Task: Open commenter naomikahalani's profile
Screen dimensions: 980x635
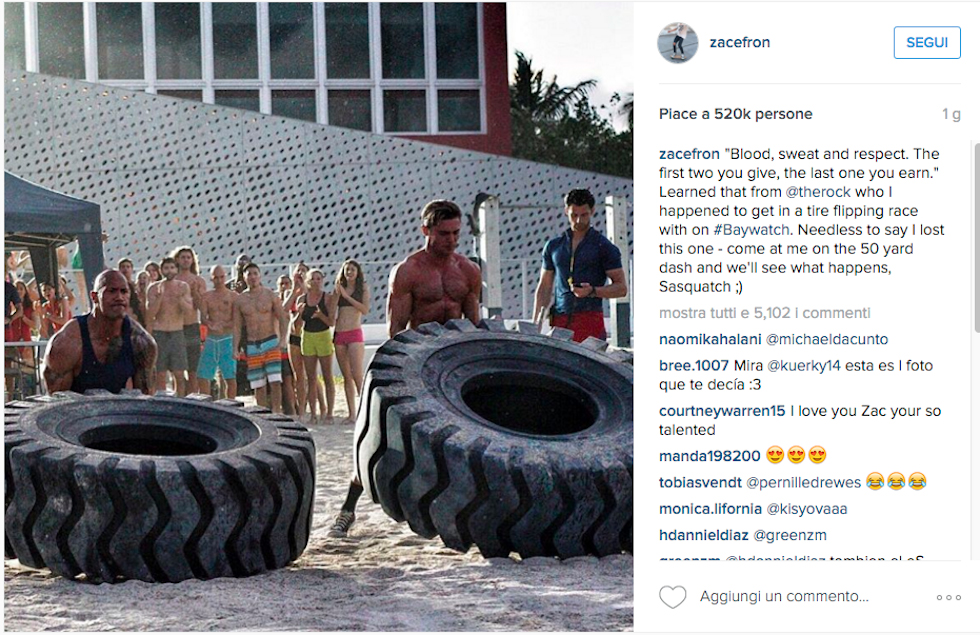Action: pos(710,339)
